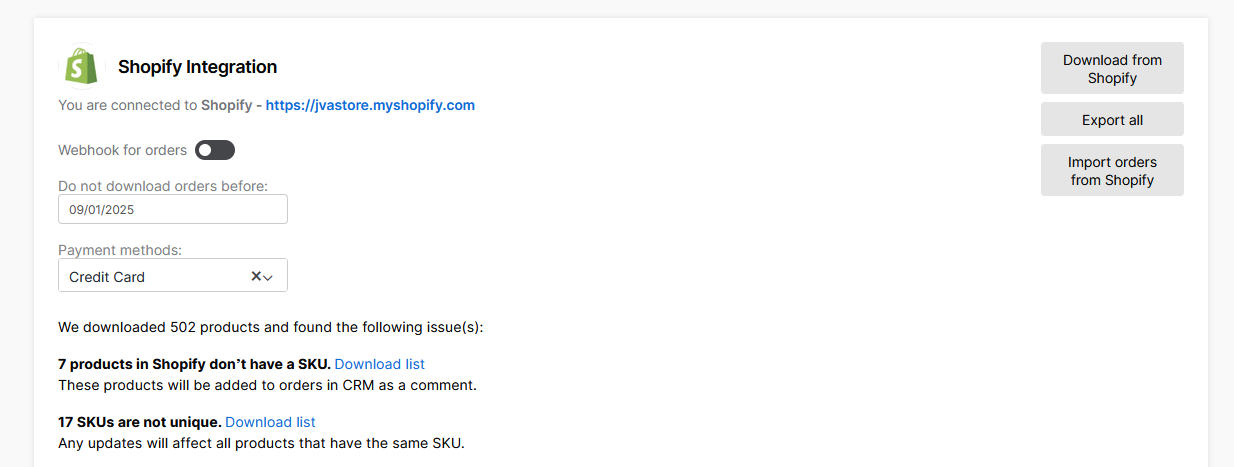The width and height of the screenshot is (1234, 467).
Task: Click the Payment methods label text
Action: [120, 250]
